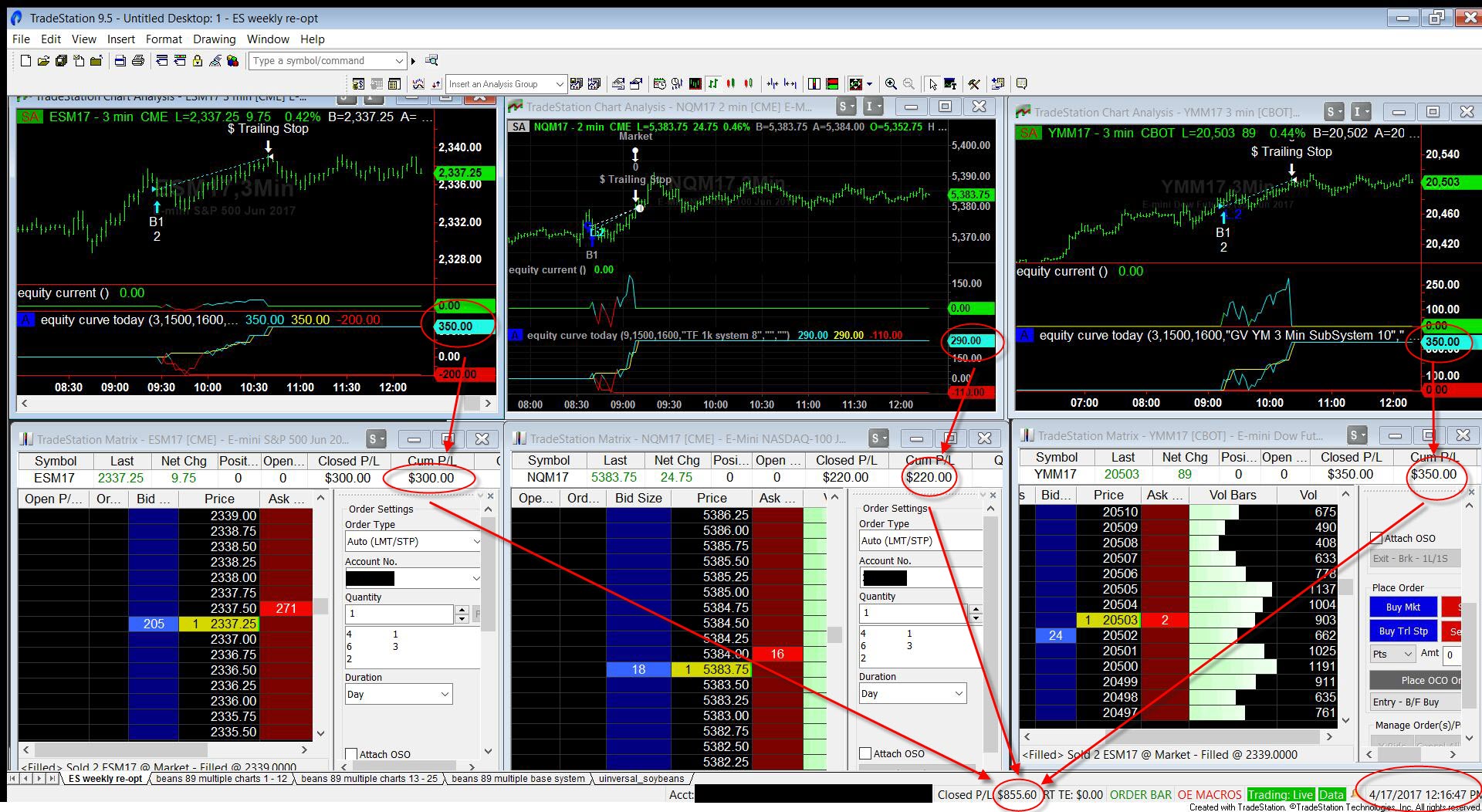1482x812 pixels.
Task: Switch to OHLC bar chart type icon
Action: click(x=712, y=83)
